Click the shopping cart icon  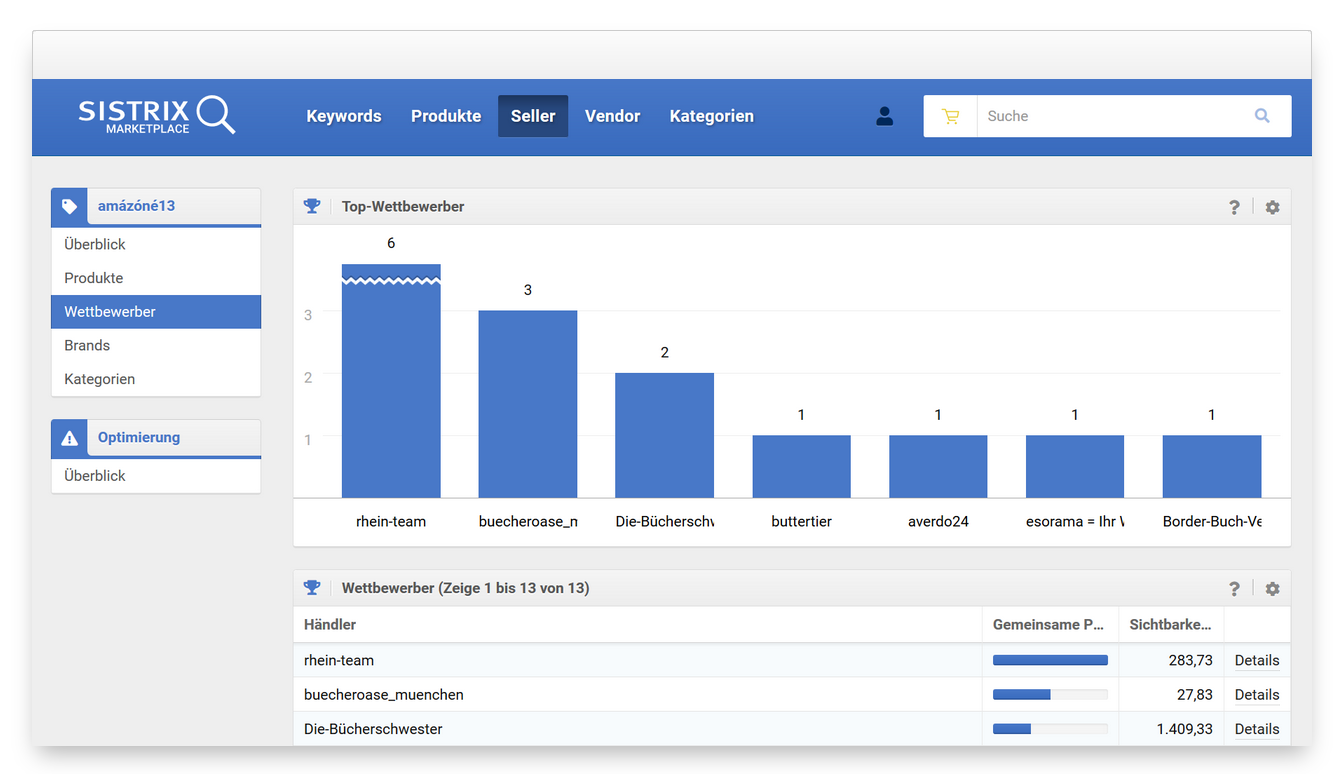[x=950, y=116]
